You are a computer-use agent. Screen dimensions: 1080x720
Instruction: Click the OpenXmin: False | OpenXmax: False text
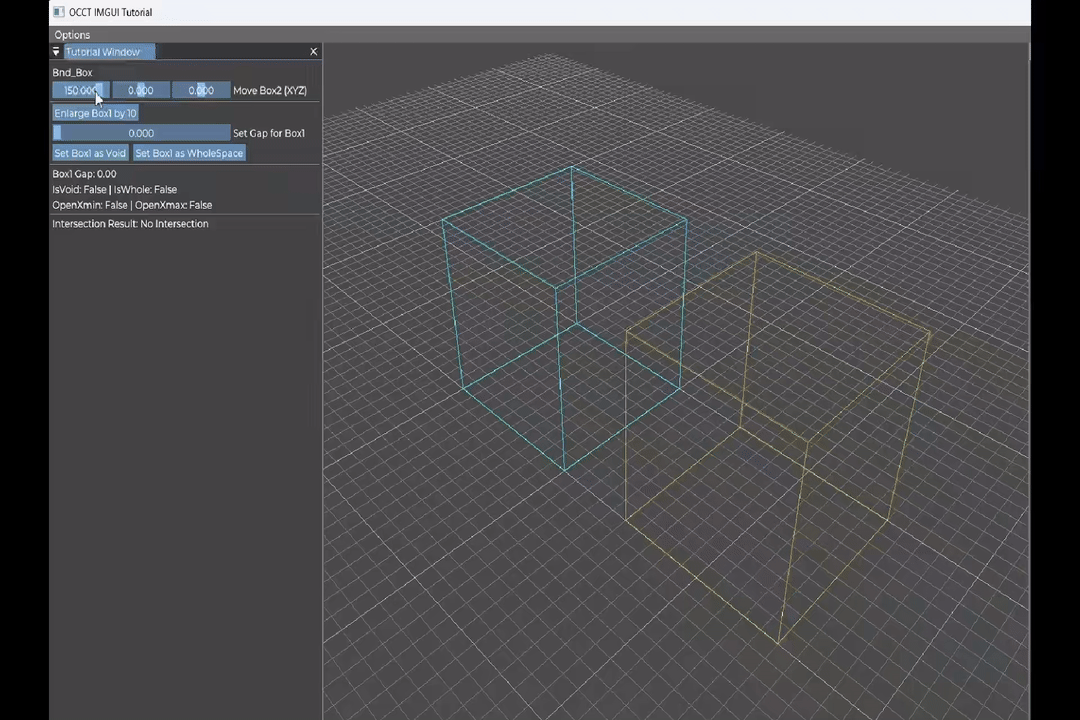[x=132, y=205]
